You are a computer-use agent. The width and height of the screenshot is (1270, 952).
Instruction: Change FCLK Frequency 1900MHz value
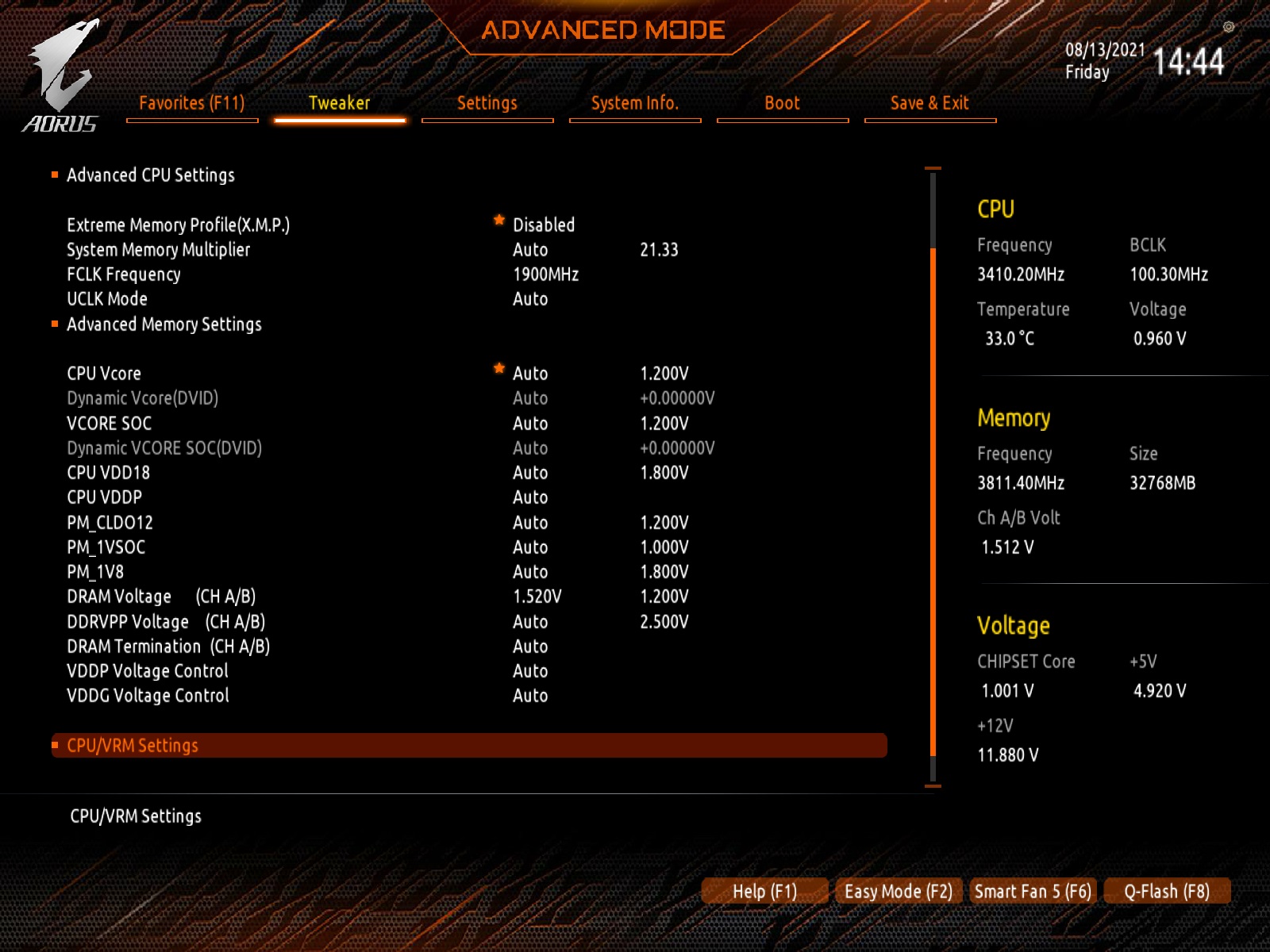click(x=546, y=274)
